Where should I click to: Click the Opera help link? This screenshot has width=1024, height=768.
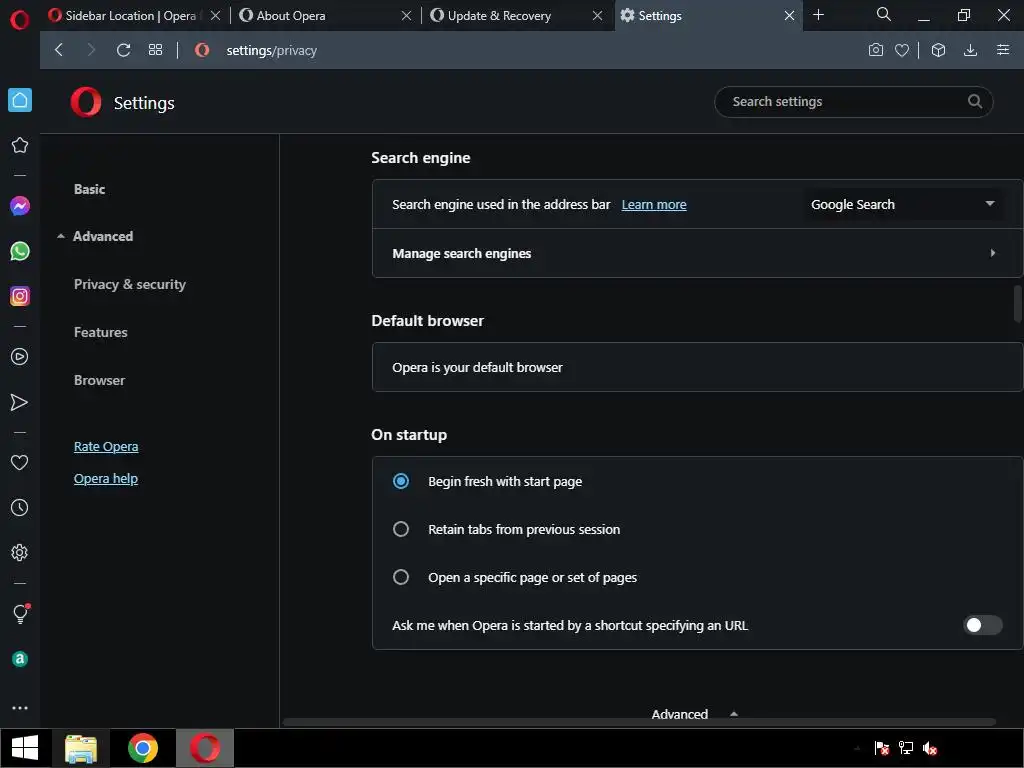pos(106,479)
